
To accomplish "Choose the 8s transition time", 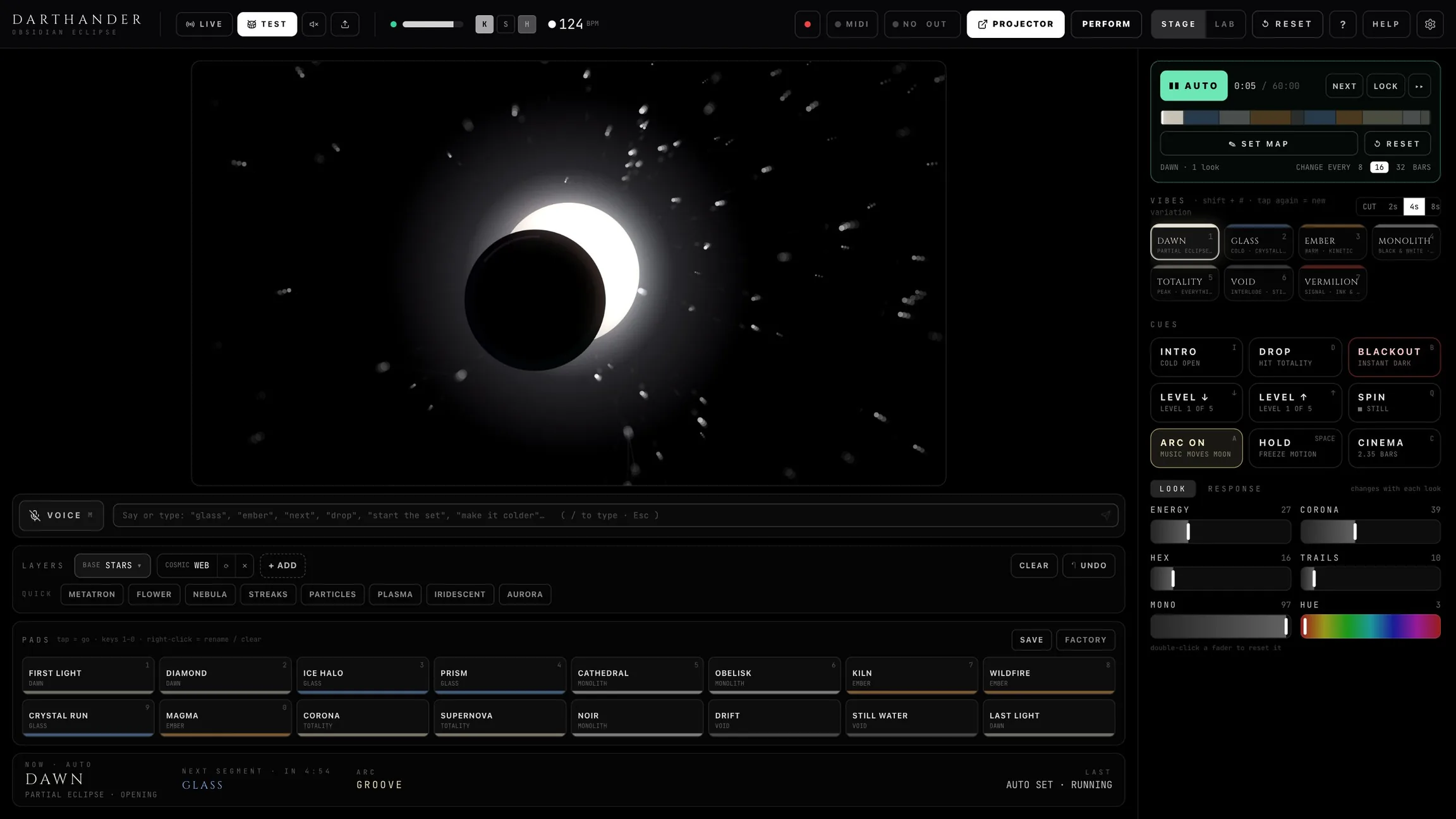I will [1435, 207].
